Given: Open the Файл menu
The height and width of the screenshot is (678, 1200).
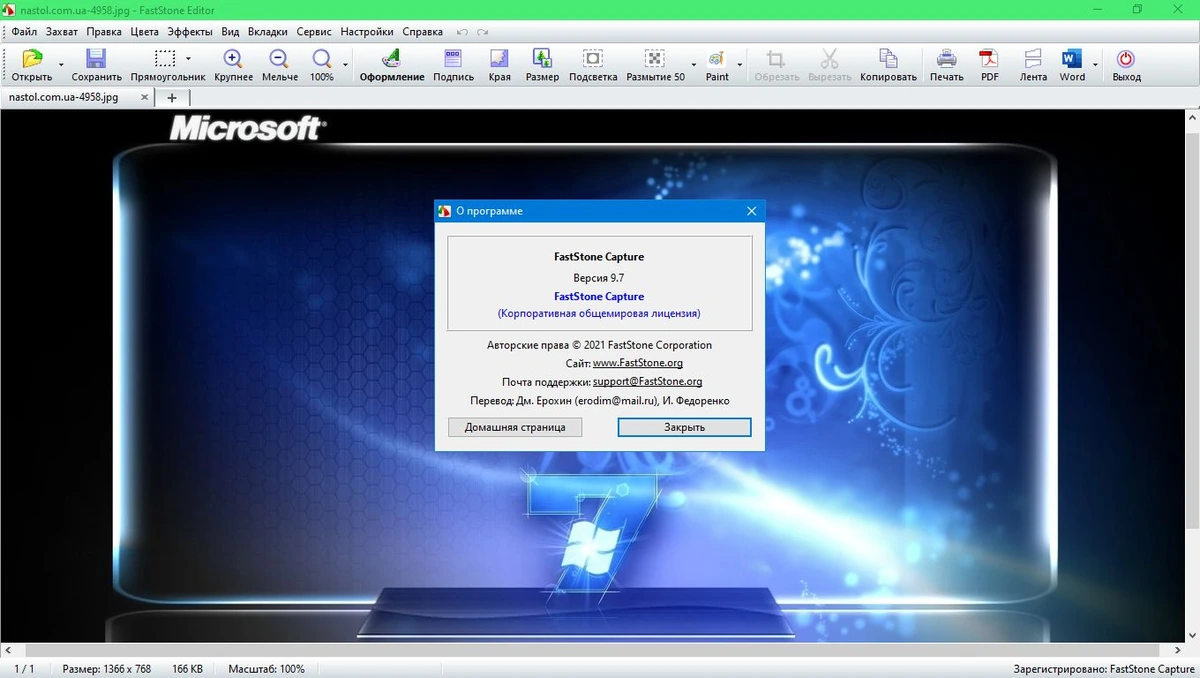Looking at the screenshot, I should pos(24,32).
